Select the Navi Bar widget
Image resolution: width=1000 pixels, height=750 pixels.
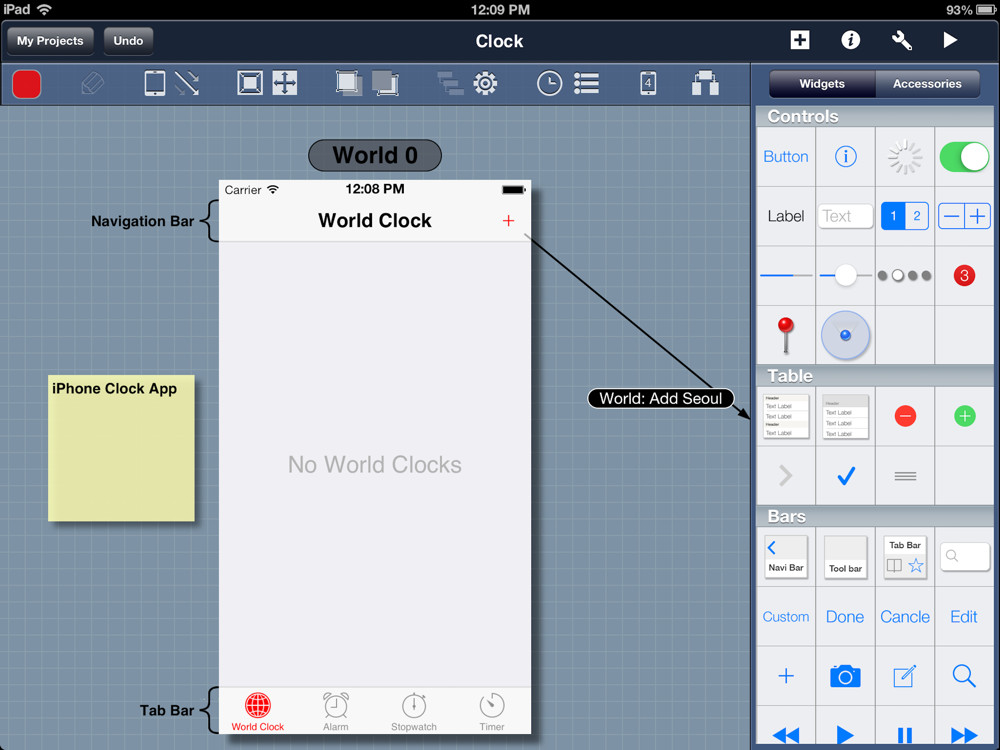click(786, 557)
